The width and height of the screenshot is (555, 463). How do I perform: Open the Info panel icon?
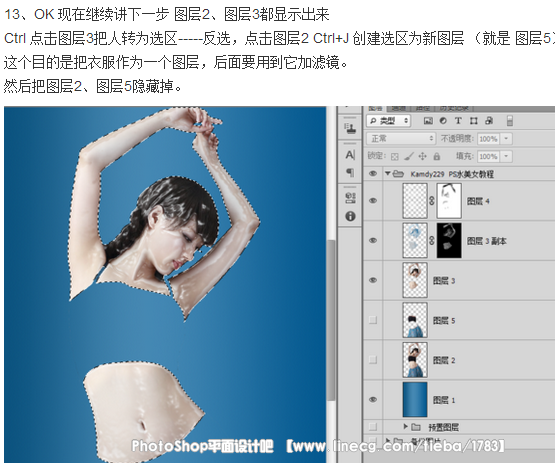(x=350, y=216)
